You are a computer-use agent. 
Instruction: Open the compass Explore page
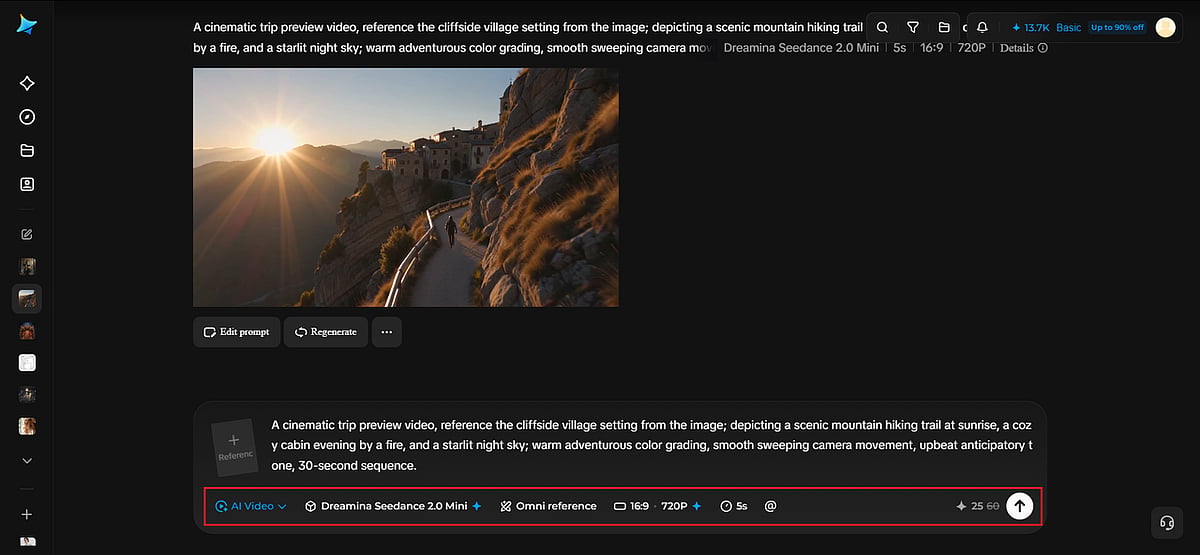[x=27, y=117]
